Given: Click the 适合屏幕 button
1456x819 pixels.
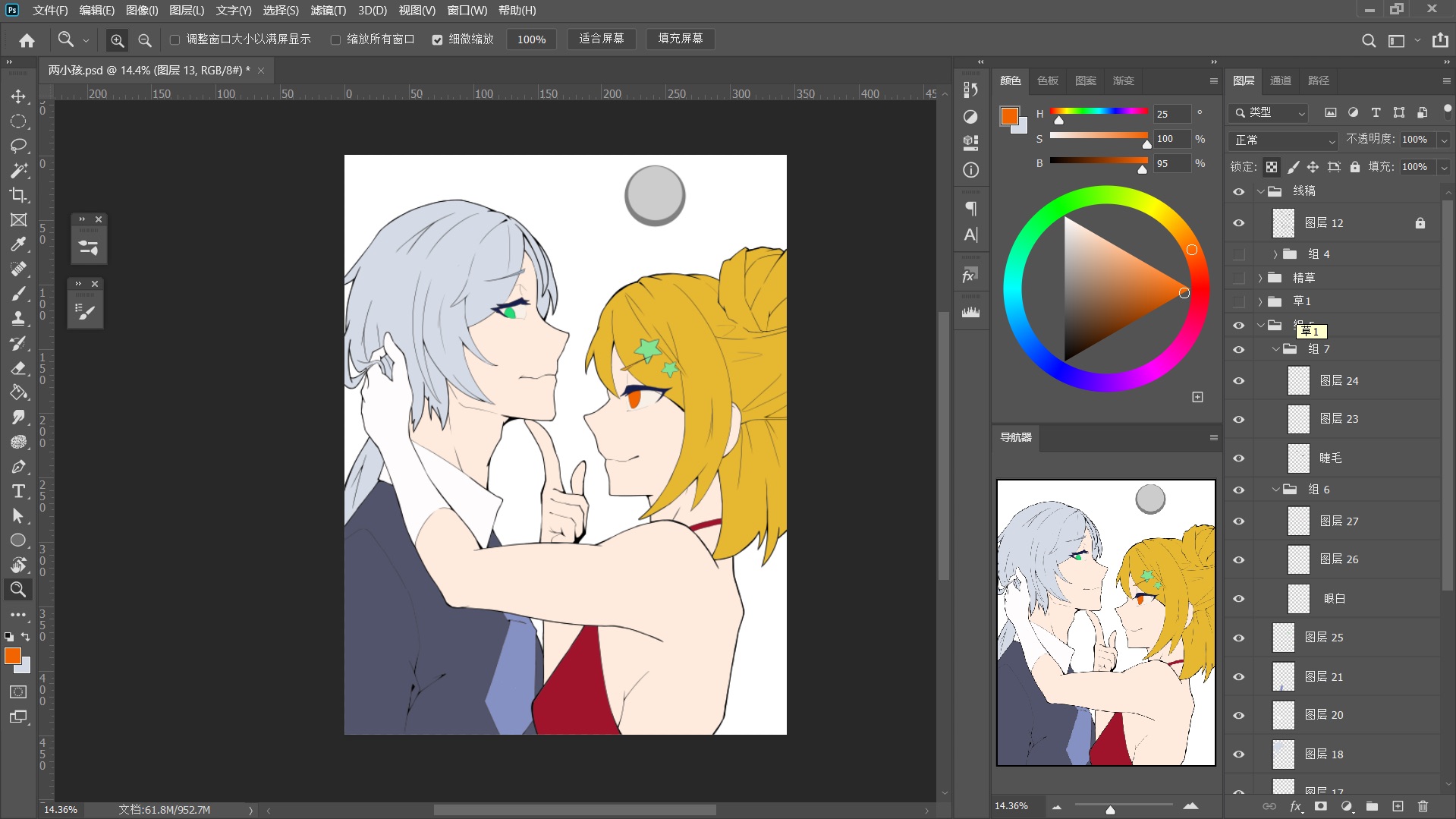Looking at the screenshot, I should coord(601,39).
